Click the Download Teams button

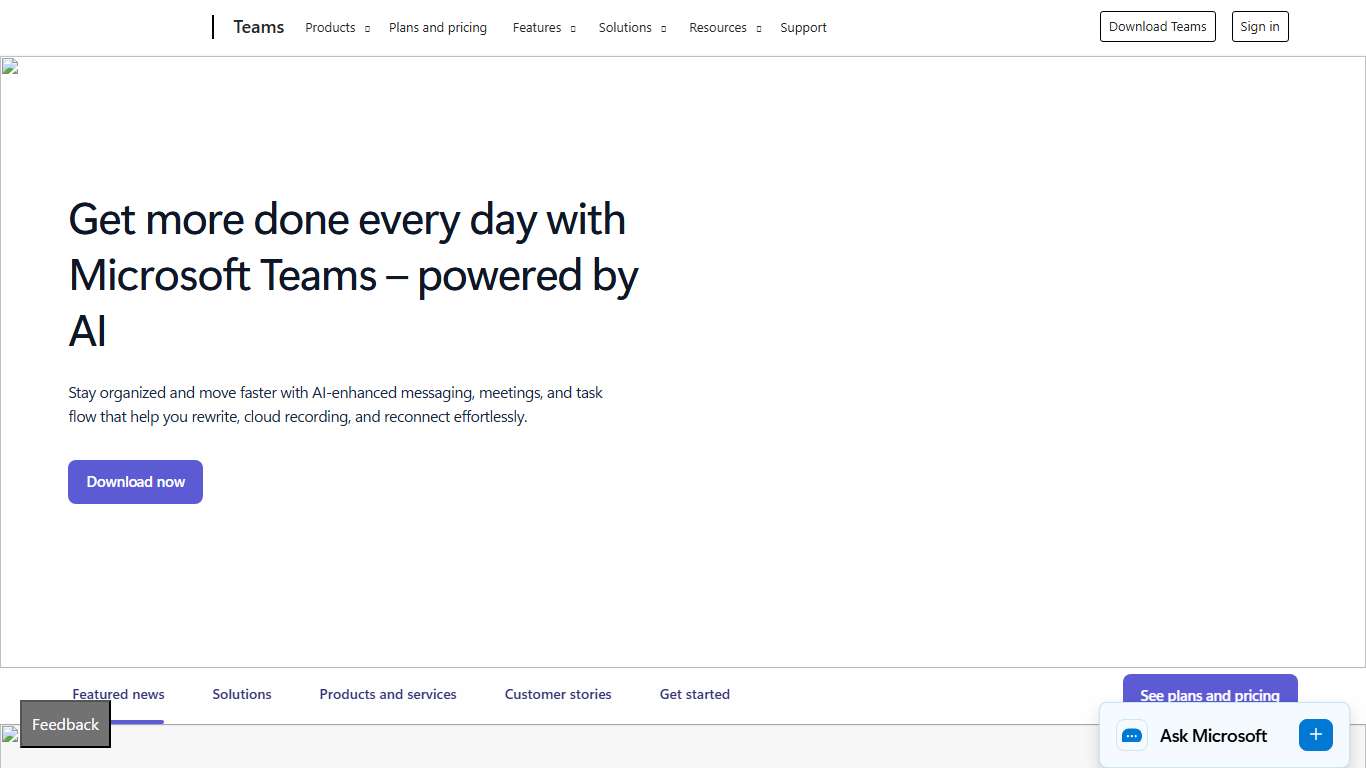[1157, 26]
